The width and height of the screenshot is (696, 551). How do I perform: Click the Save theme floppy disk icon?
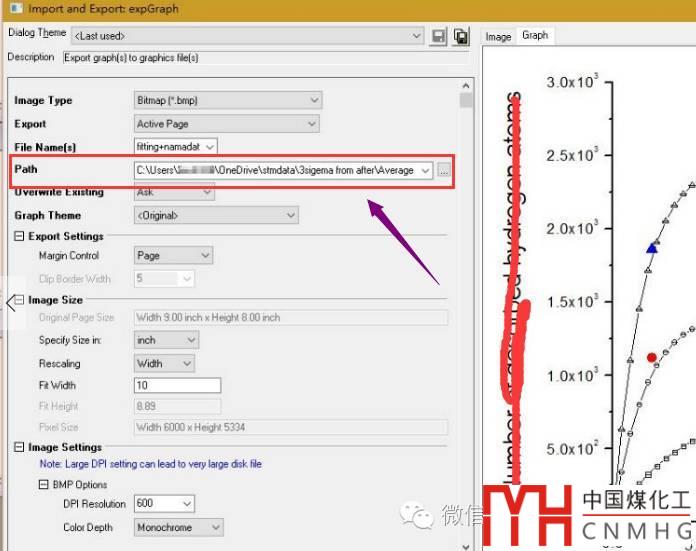point(438,36)
